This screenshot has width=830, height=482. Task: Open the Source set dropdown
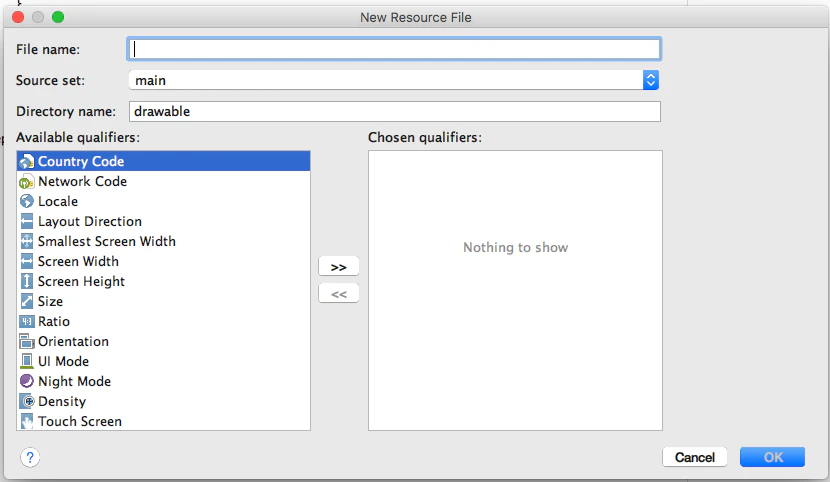click(394, 80)
